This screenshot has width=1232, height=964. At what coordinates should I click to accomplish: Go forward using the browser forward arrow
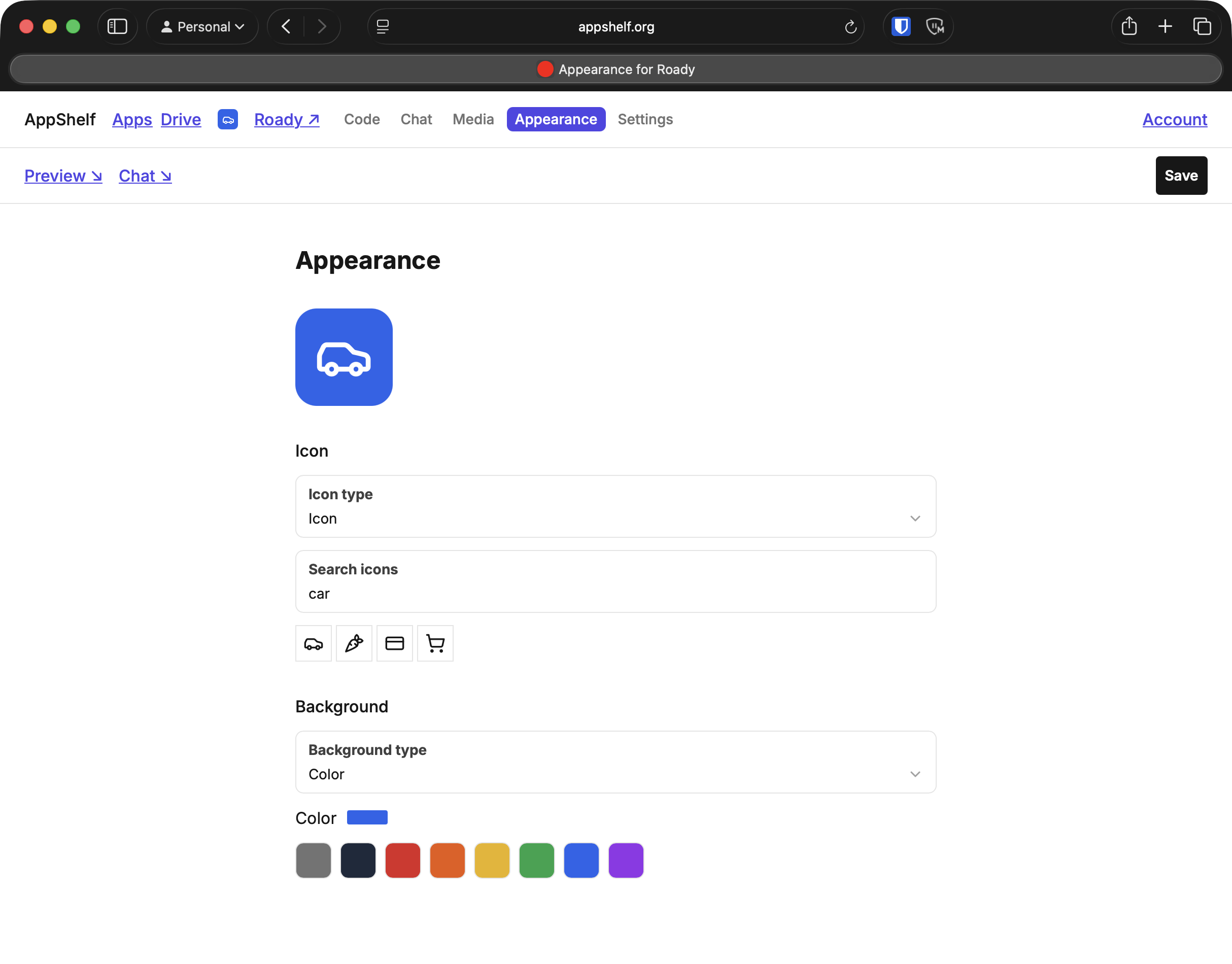pos(322,26)
